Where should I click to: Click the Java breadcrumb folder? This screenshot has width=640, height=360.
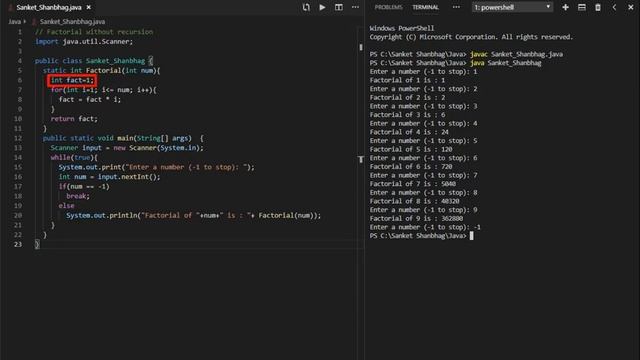(x=15, y=22)
